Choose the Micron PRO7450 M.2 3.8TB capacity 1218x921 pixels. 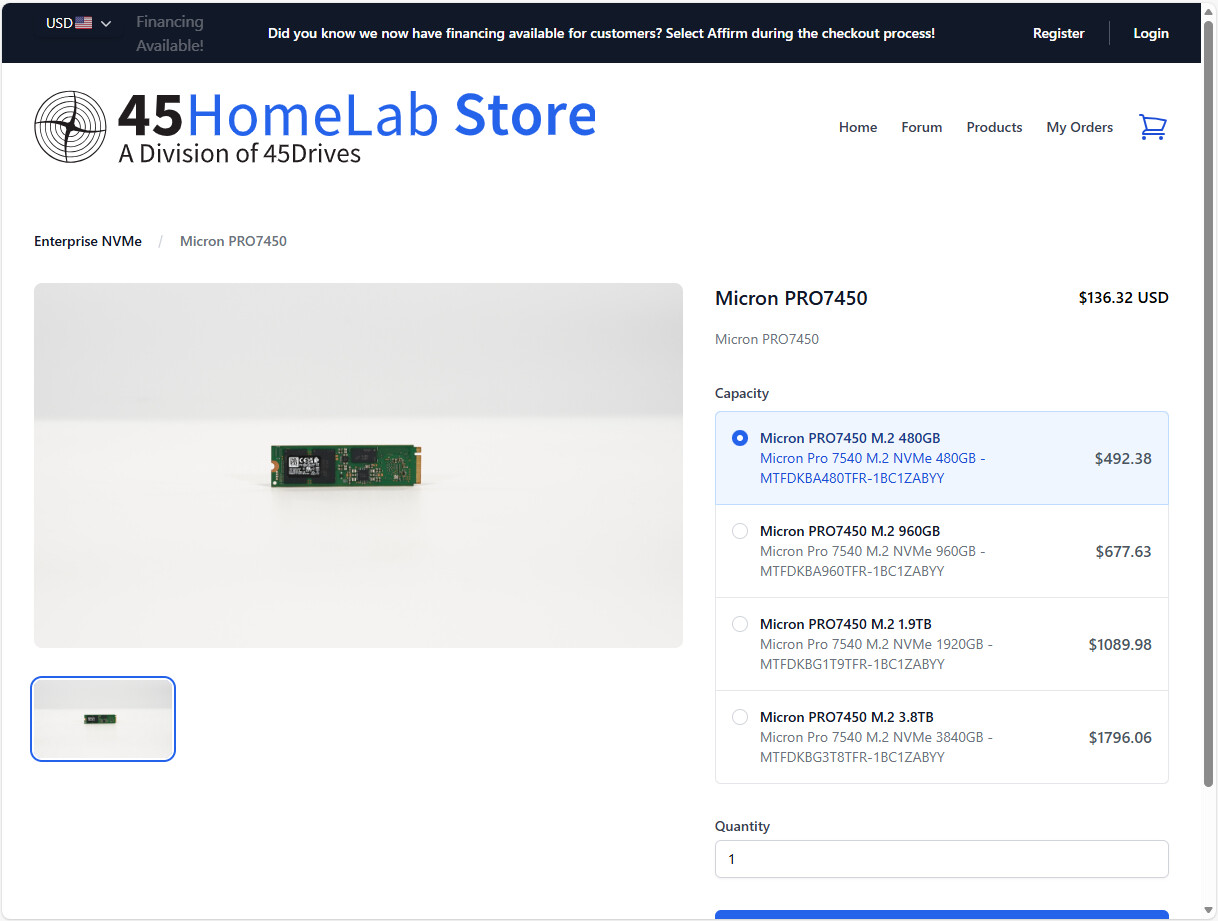click(x=740, y=717)
